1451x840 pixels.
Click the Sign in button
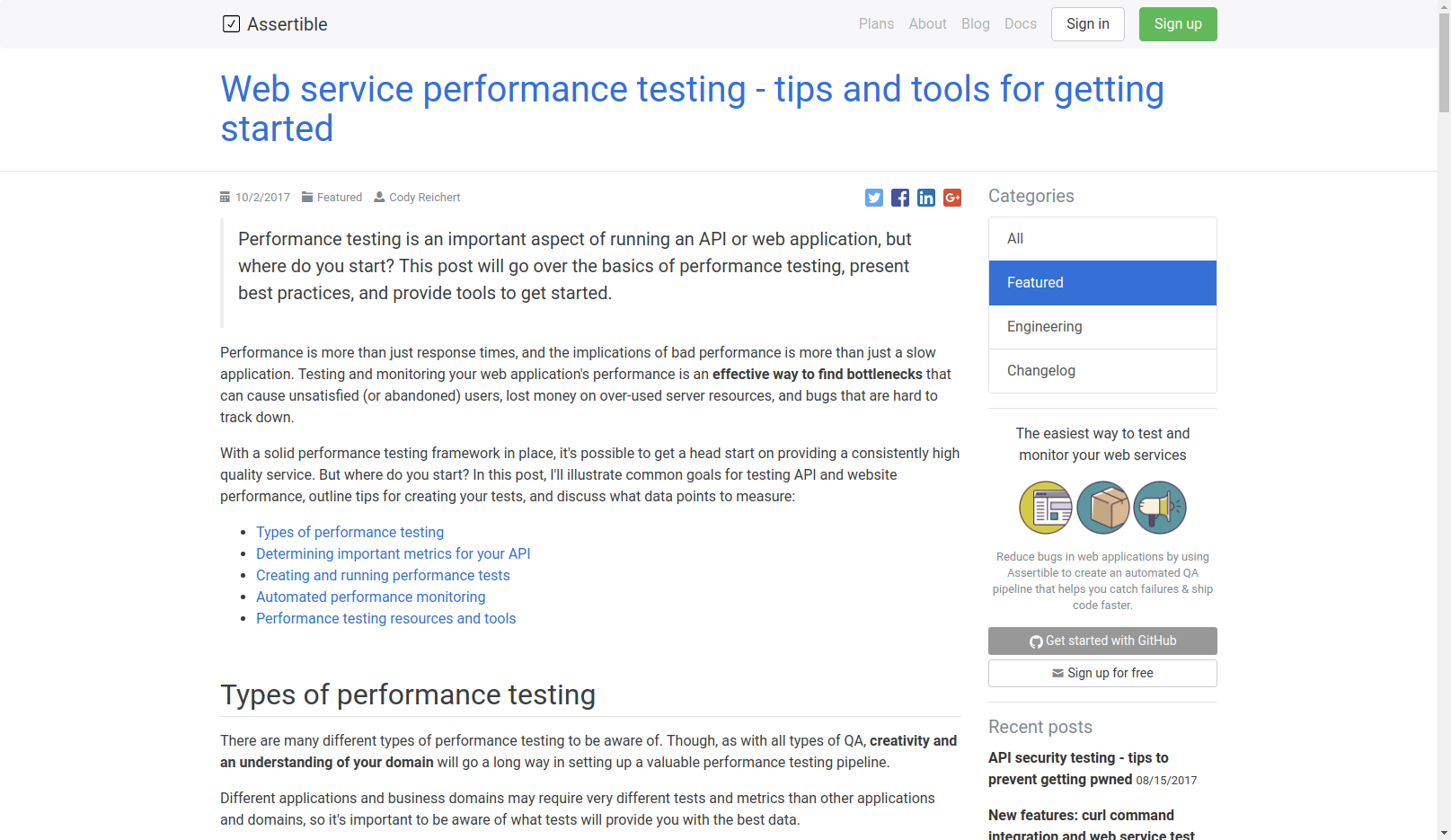1088,24
